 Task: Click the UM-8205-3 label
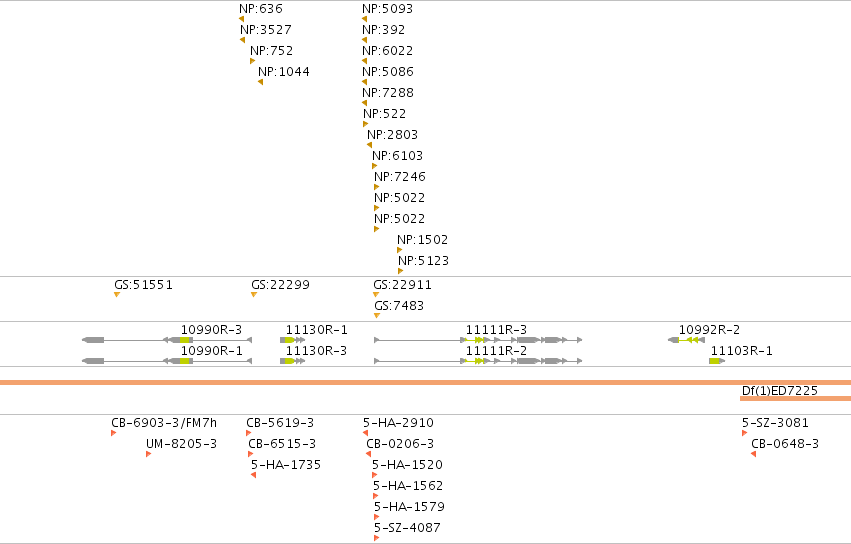pyautogui.click(x=181, y=444)
